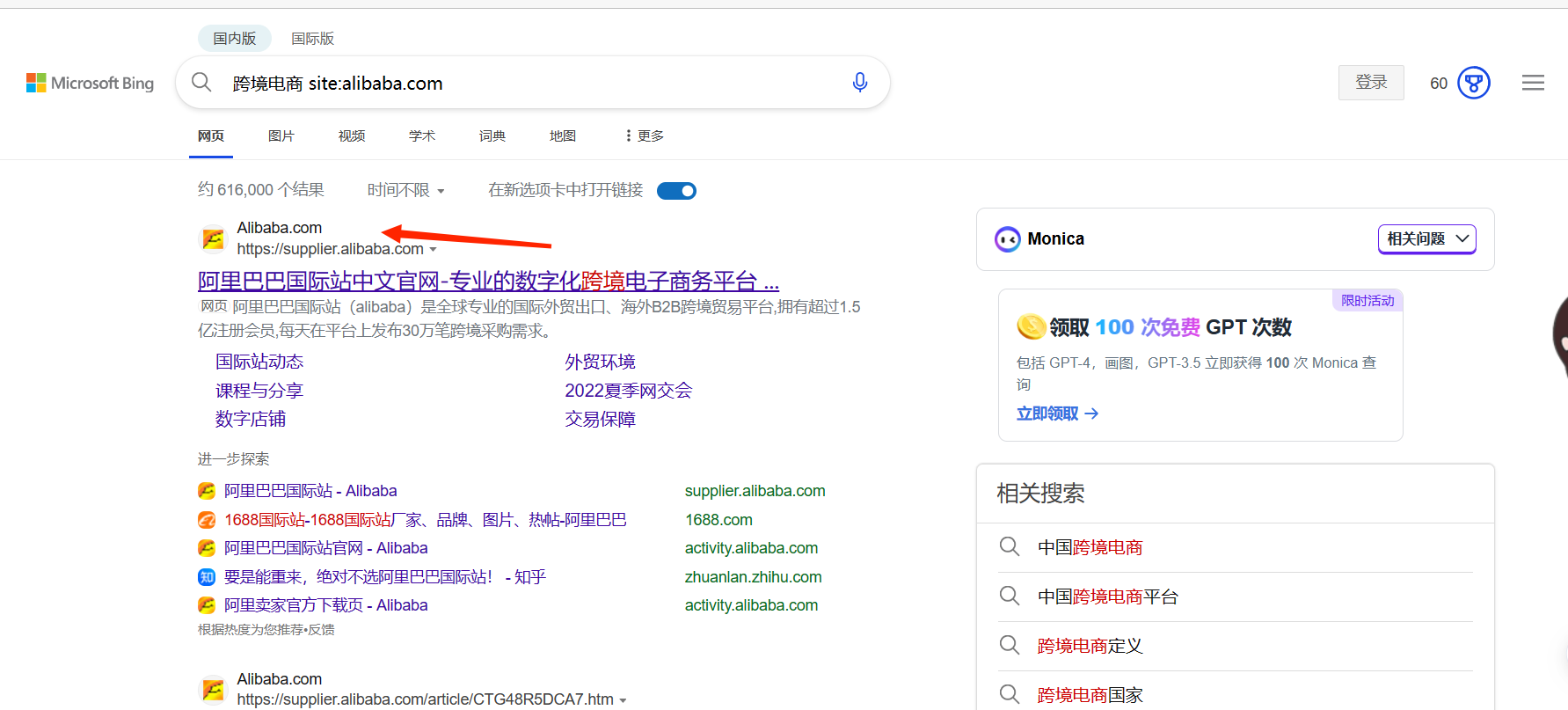Click search icon beside 跨境电商国家
Viewport: 1568px width, 710px height.
pyautogui.click(x=1010, y=695)
